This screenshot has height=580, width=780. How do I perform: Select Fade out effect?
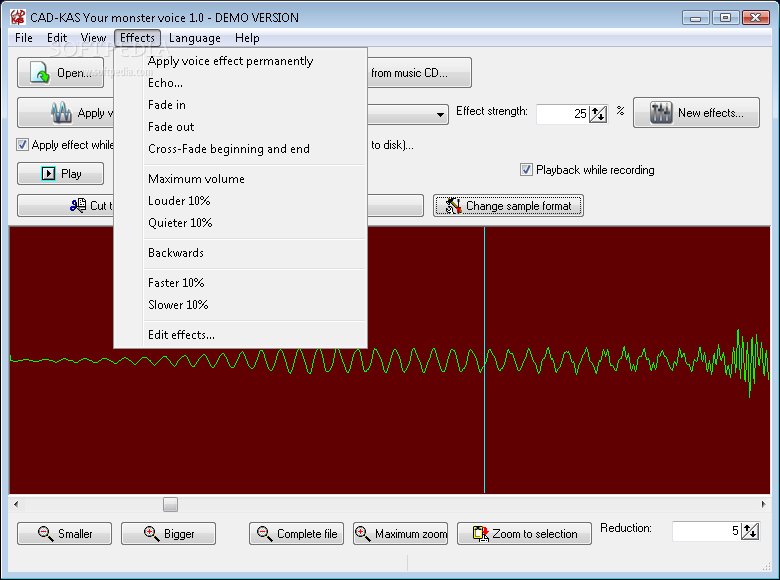pos(241,126)
